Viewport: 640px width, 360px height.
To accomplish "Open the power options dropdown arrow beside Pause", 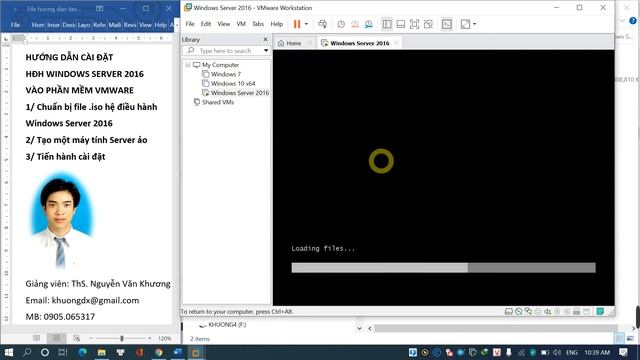I will 306,24.
